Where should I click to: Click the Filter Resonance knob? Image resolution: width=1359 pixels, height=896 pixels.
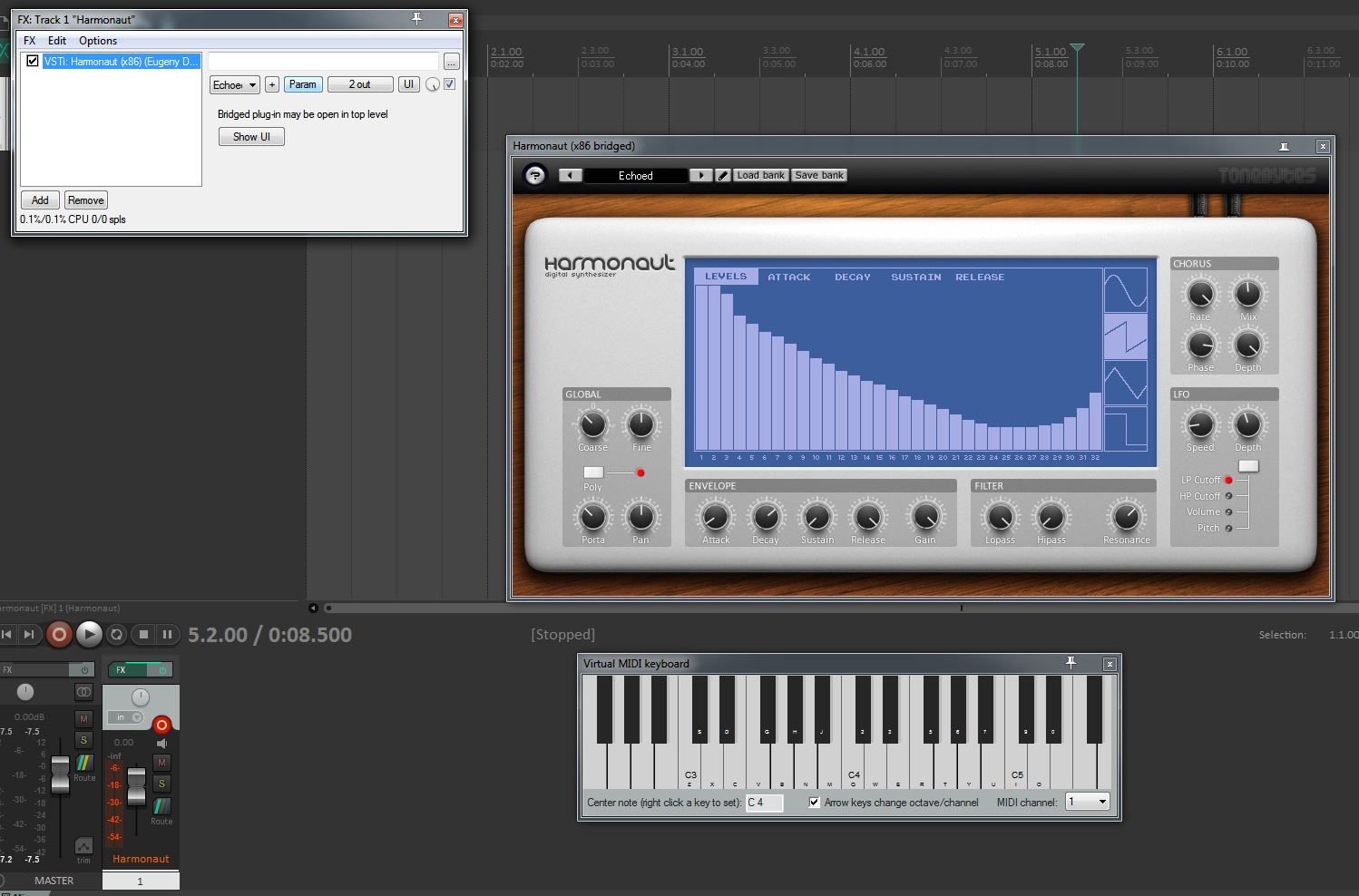[x=1125, y=516]
